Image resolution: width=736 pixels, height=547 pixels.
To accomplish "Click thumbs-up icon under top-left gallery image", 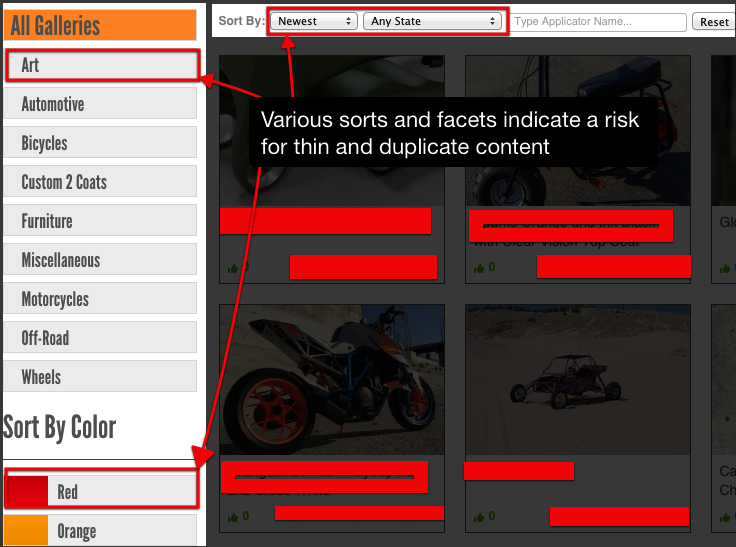I will [233, 268].
